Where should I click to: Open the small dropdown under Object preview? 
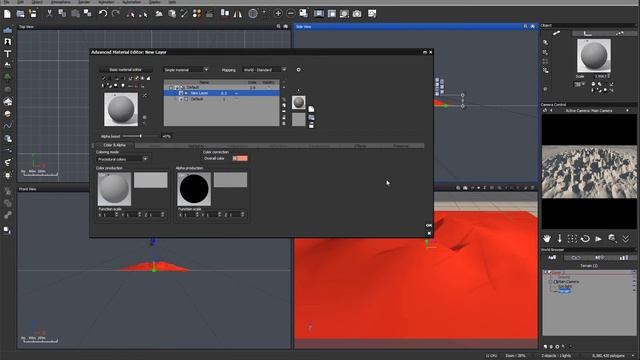coord(578,84)
